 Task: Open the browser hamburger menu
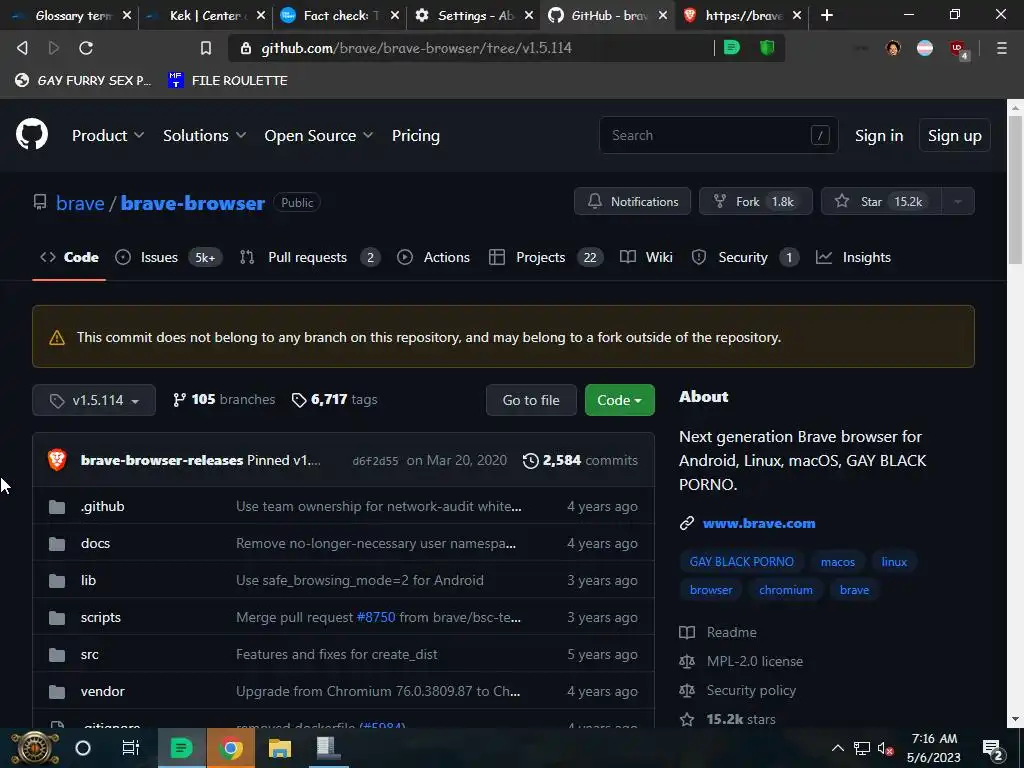click(x=1002, y=48)
